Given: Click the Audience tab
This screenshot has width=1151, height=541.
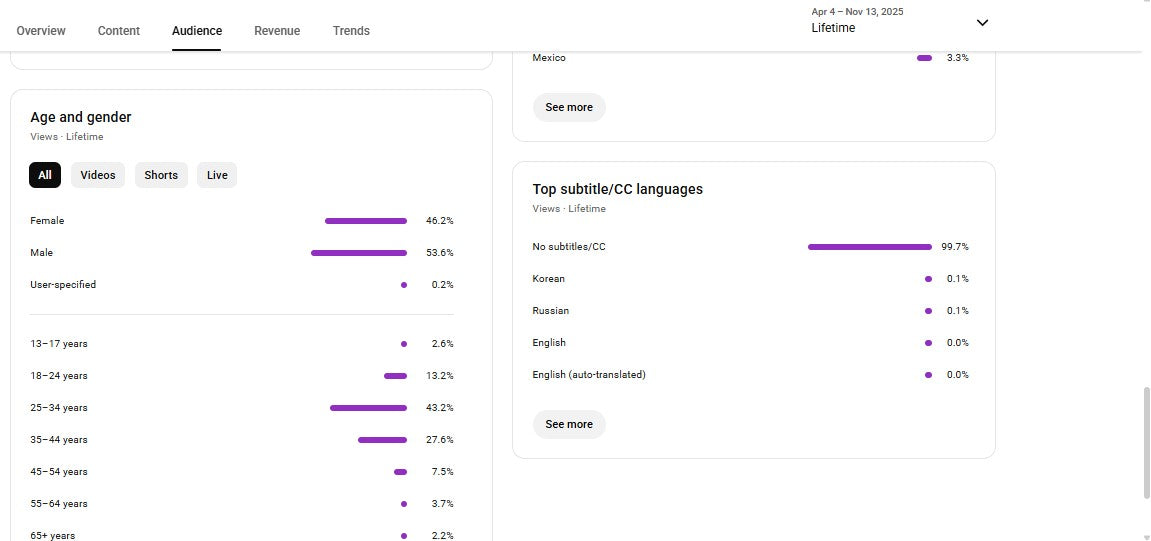Looking at the screenshot, I should tap(197, 31).
